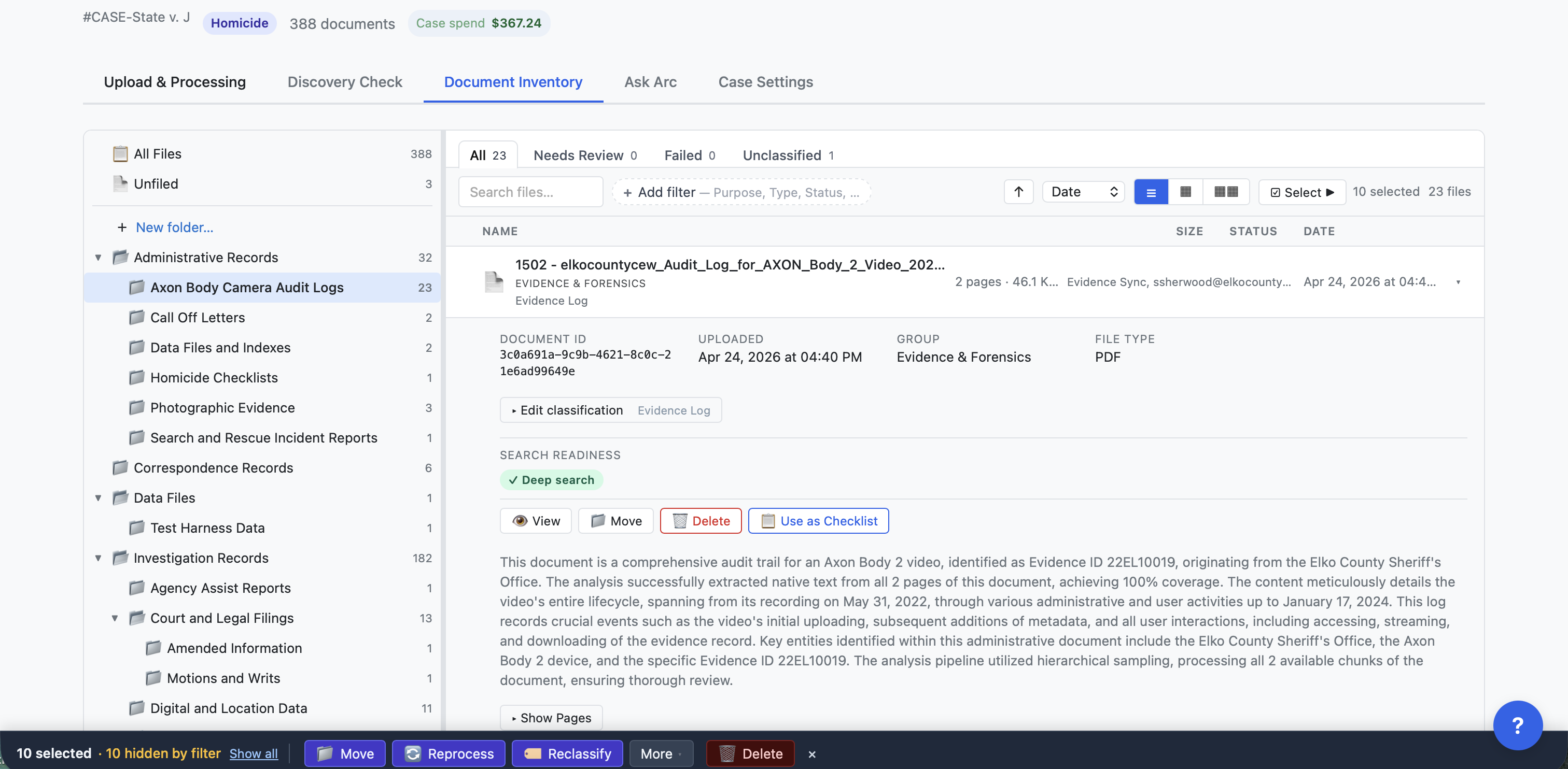Dismiss the selection bar with the X
The height and width of the screenshot is (769, 1568).
coord(812,754)
